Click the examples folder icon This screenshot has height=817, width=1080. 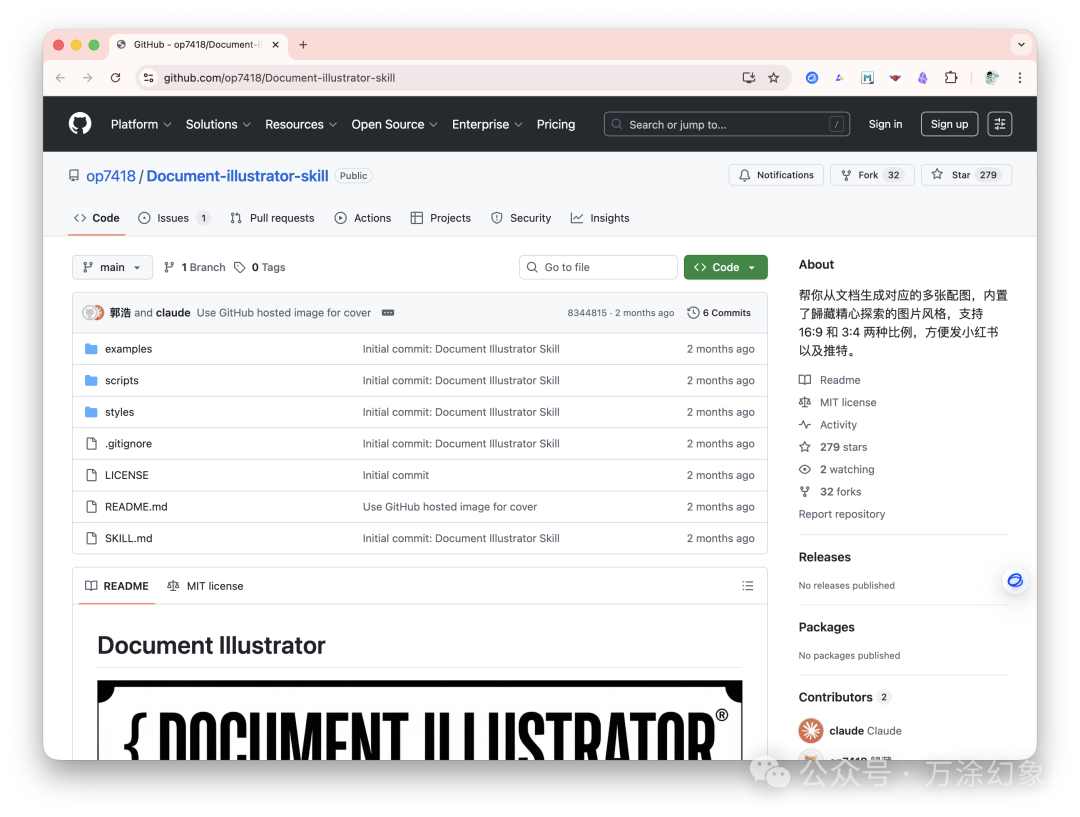[91, 348]
